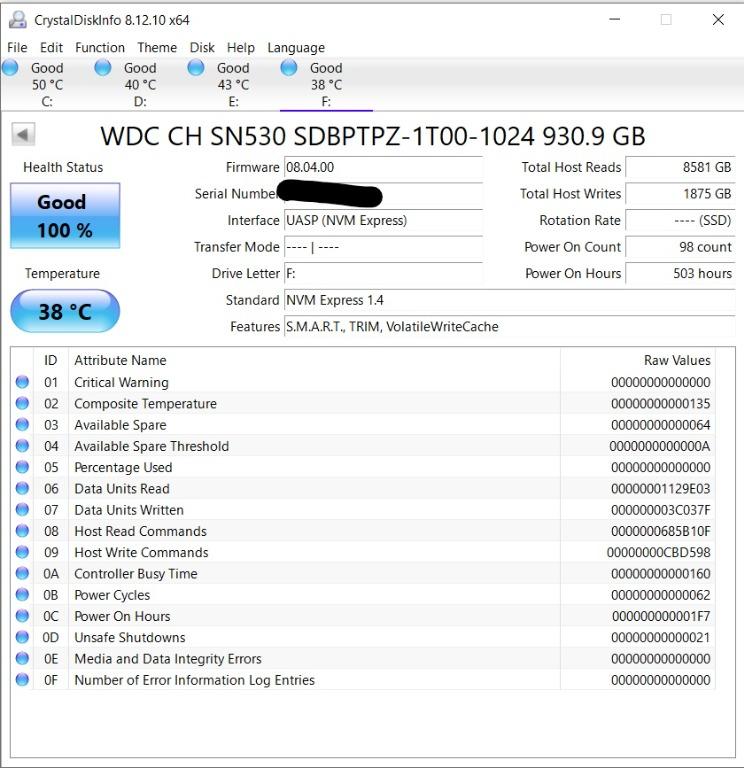Click status orb of Available Spare row
Screen dimensions: 744x768
click(22, 424)
